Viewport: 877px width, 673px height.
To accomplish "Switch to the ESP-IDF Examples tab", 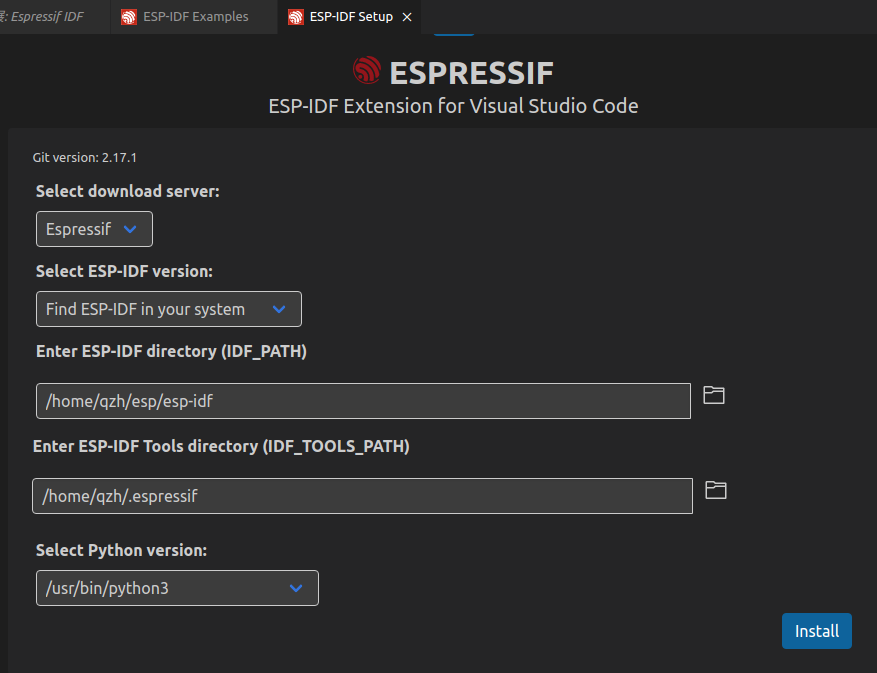I will [x=194, y=17].
